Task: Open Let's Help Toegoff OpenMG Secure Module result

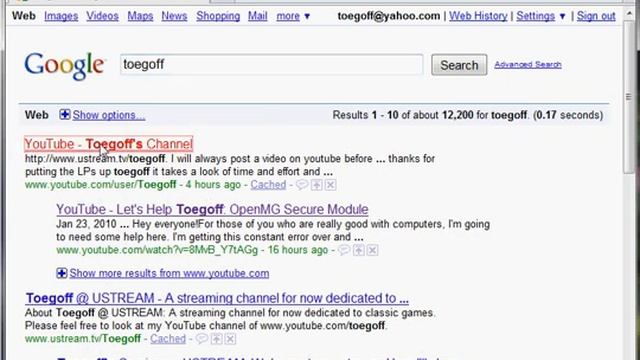Action: pos(212,209)
